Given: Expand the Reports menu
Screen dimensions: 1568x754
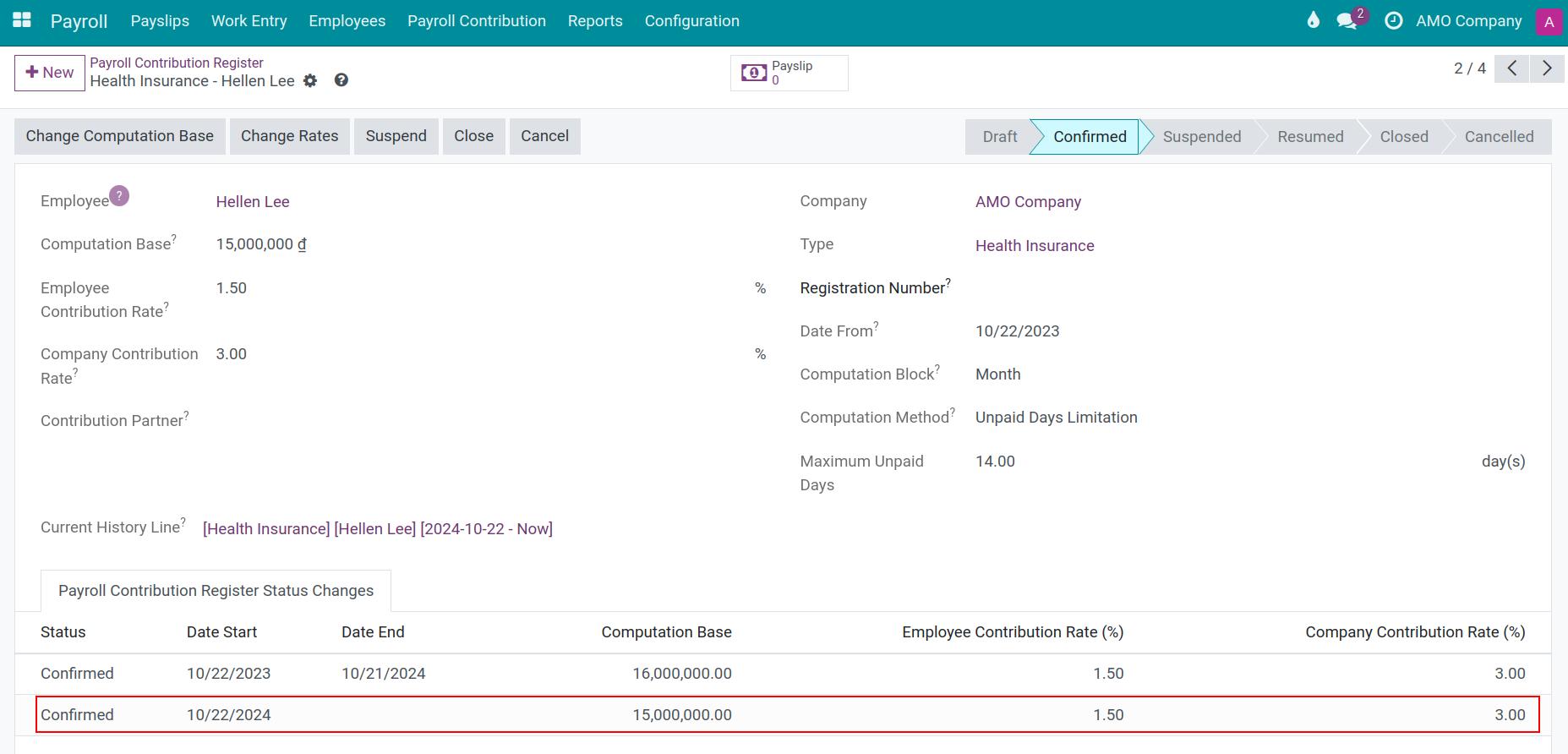Looking at the screenshot, I should [x=595, y=21].
